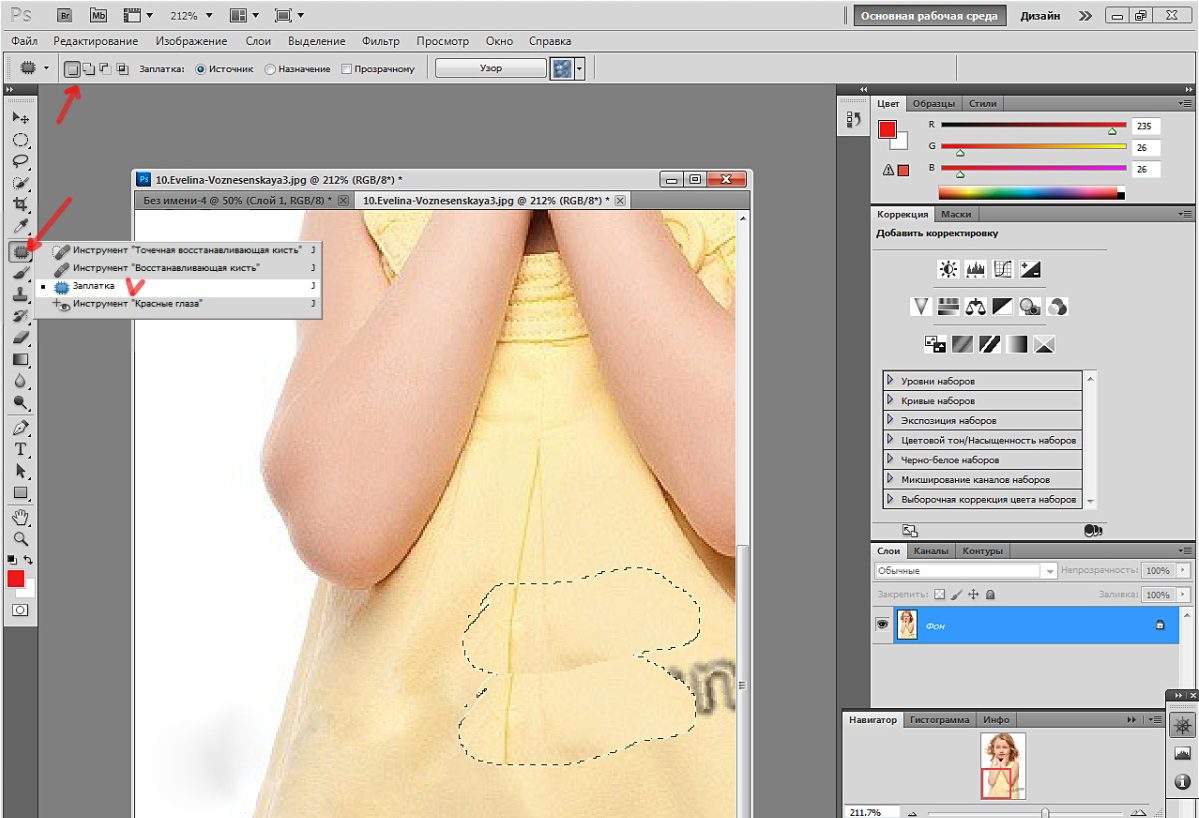Select the Type tool
The image size is (1199, 818).
coord(21,449)
